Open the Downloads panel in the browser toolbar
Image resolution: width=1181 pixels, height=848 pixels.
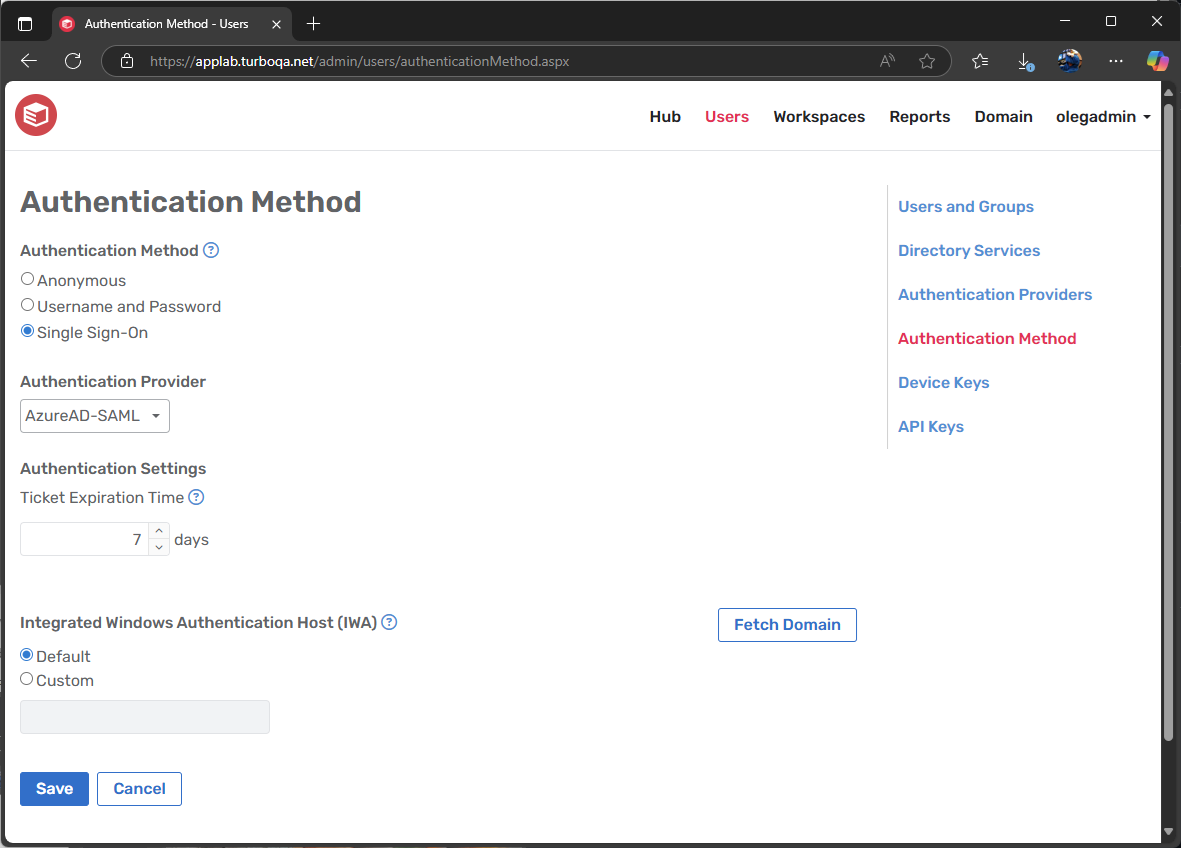coord(1023,60)
